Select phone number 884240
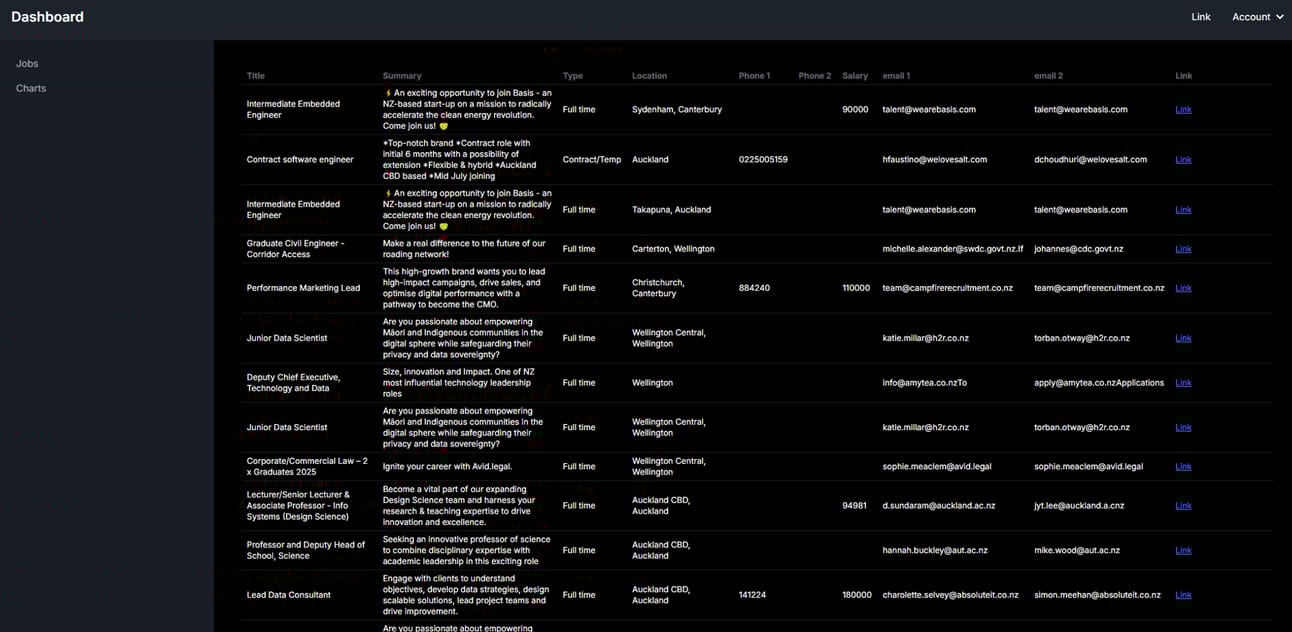This screenshot has height=632, width=1292. pyautogui.click(x=754, y=288)
